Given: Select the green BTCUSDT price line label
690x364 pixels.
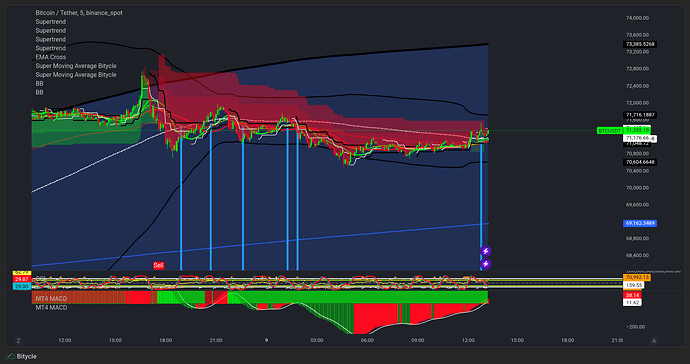Looking at the screenshot, I should [610, 131].
